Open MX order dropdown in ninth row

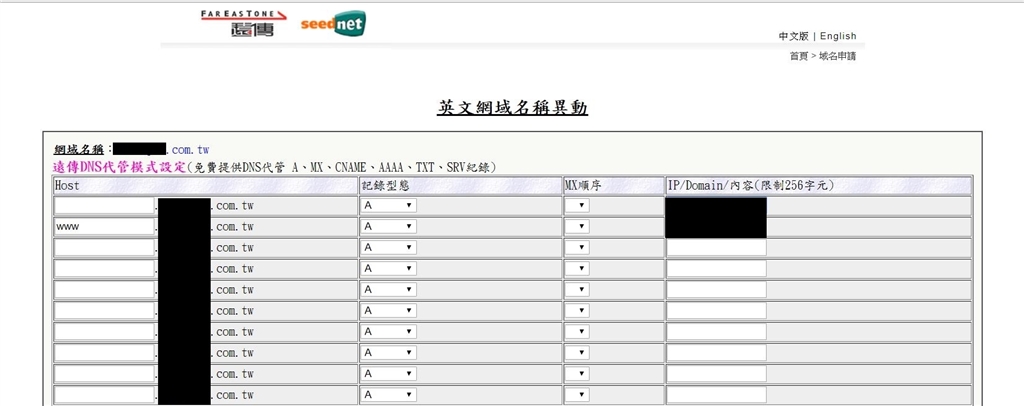tap(577, 374)
